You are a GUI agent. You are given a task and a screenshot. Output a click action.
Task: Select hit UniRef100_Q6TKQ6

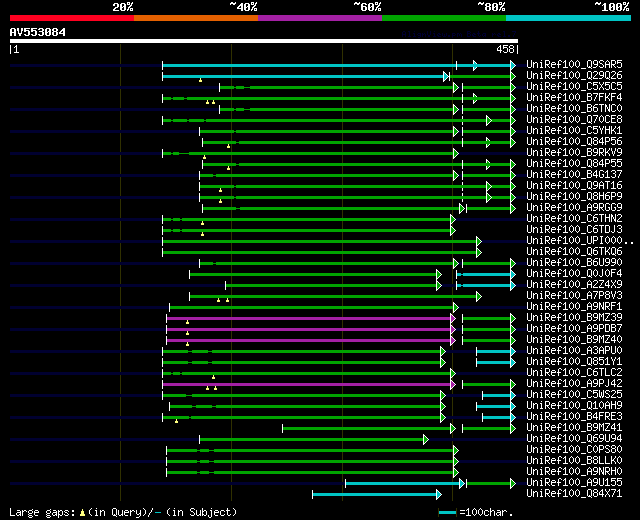click(x=574, y=252)
